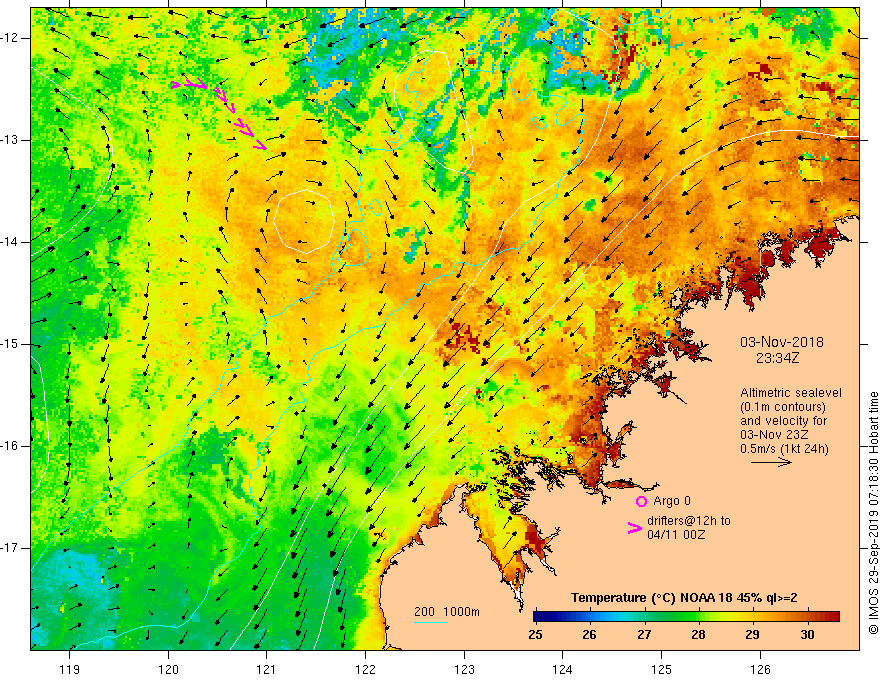Click the -16 latitude axis label

coord(10,446)
